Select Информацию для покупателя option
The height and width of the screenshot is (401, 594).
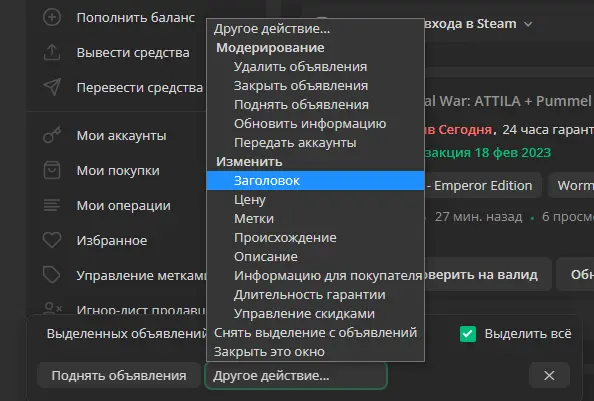click(x=315, y=275)
